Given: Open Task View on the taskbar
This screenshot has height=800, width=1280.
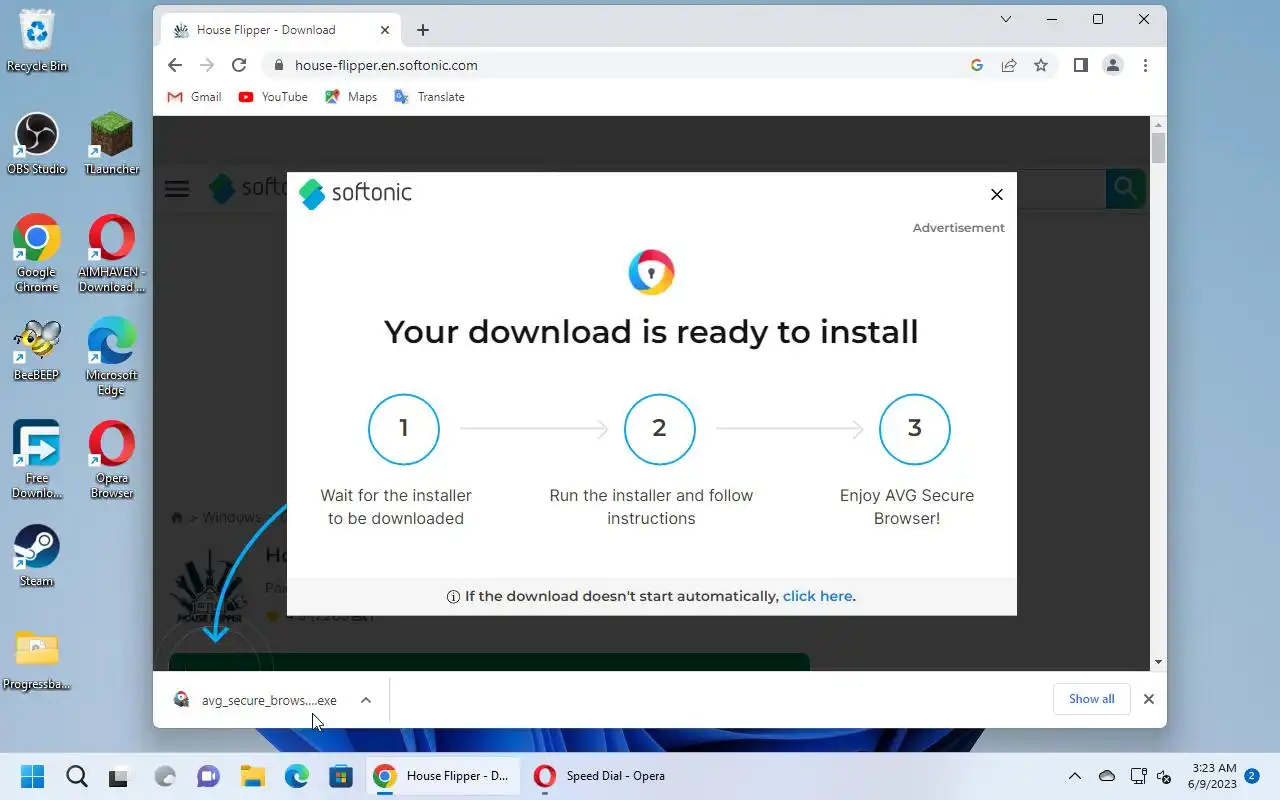Looking at the screenshot, I should tap(119, 776).
